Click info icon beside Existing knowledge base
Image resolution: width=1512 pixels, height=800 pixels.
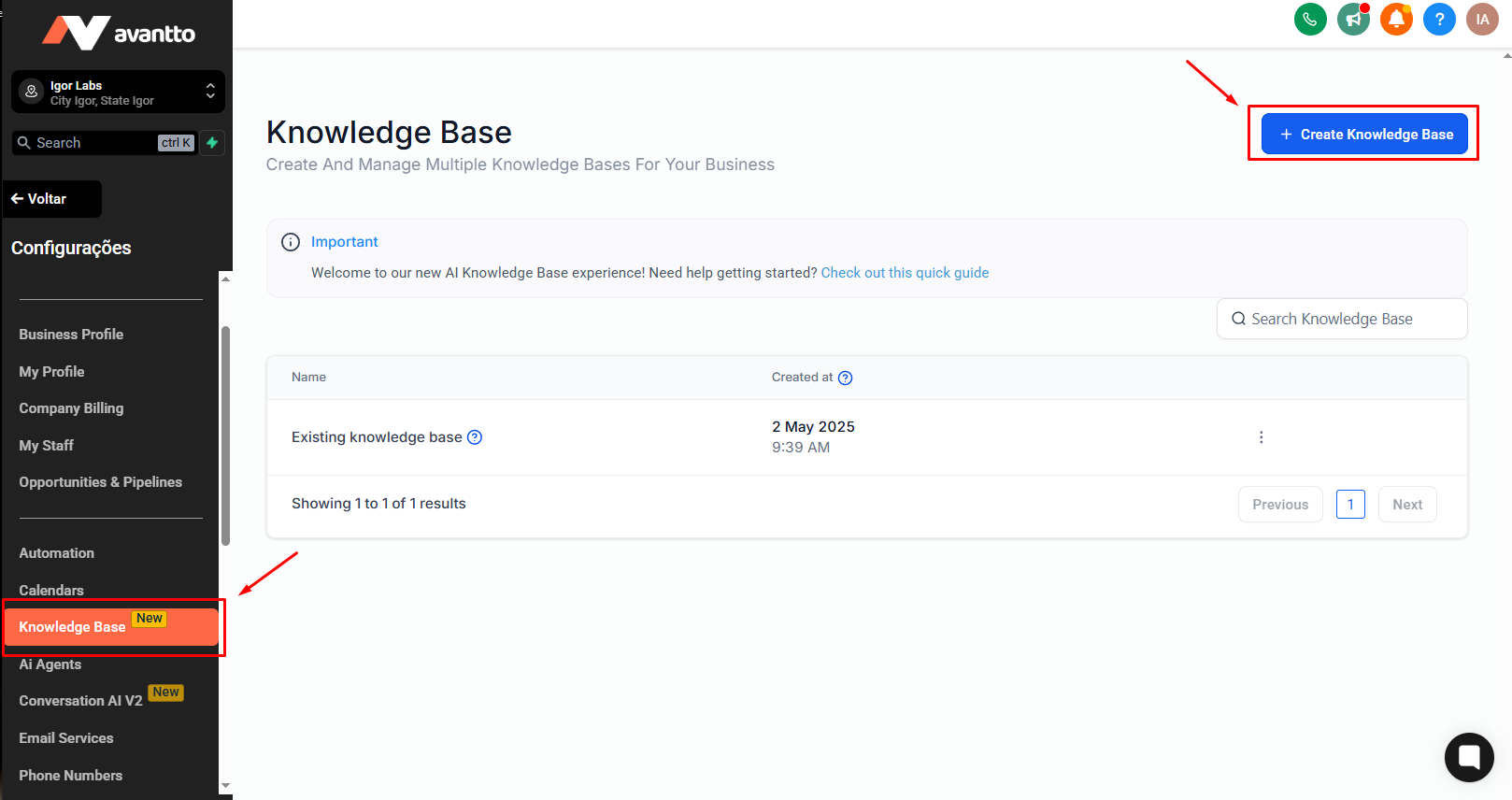475,437
